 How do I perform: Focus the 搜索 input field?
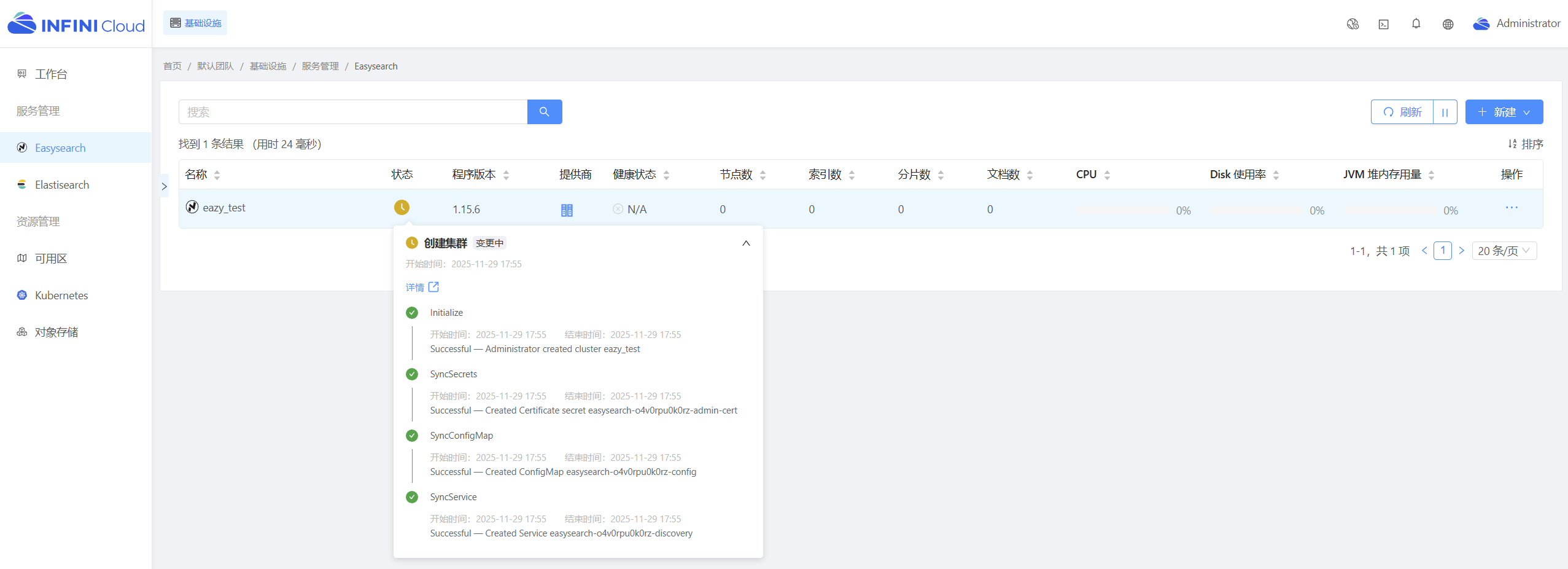(353, 112)
